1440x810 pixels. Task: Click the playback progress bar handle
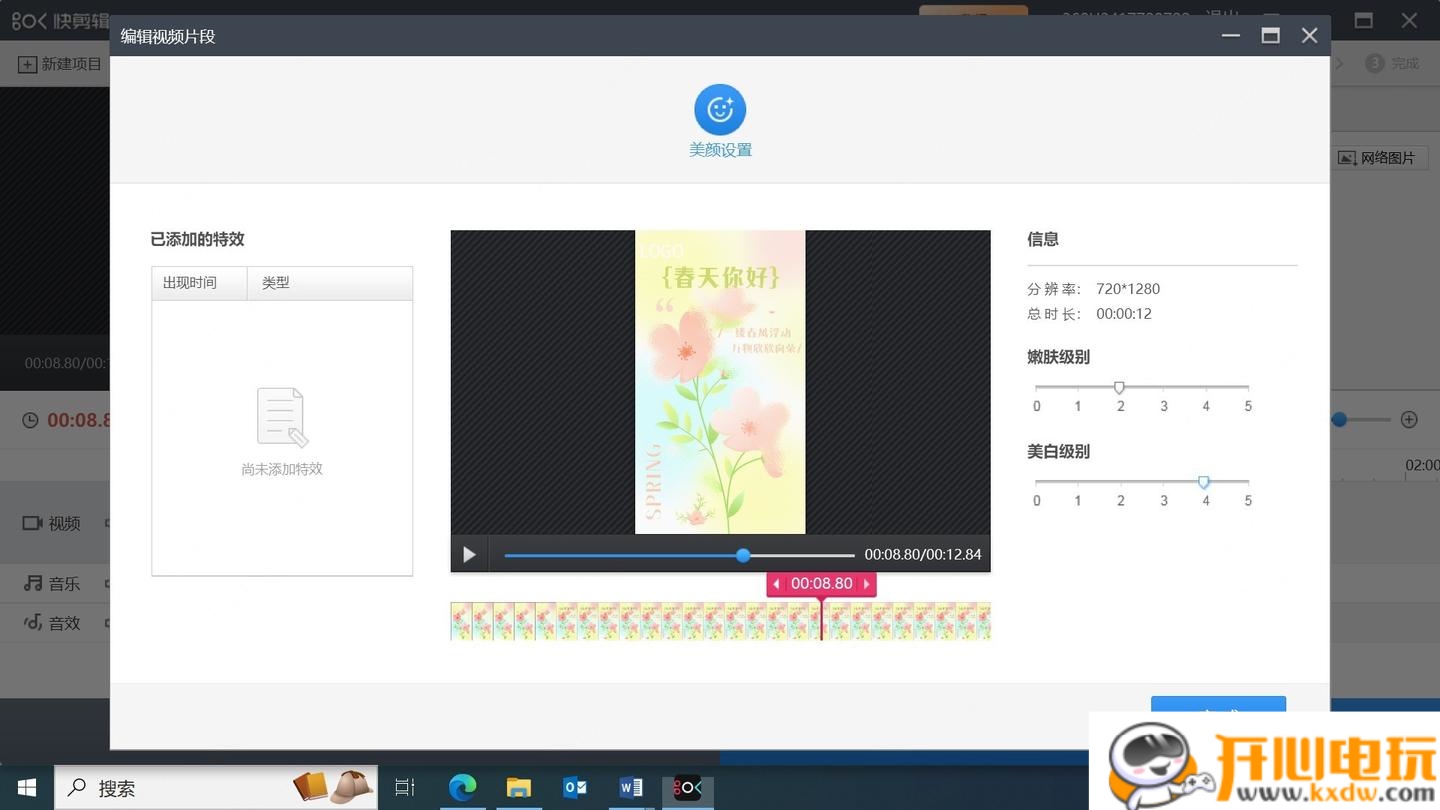coord(742,555)
